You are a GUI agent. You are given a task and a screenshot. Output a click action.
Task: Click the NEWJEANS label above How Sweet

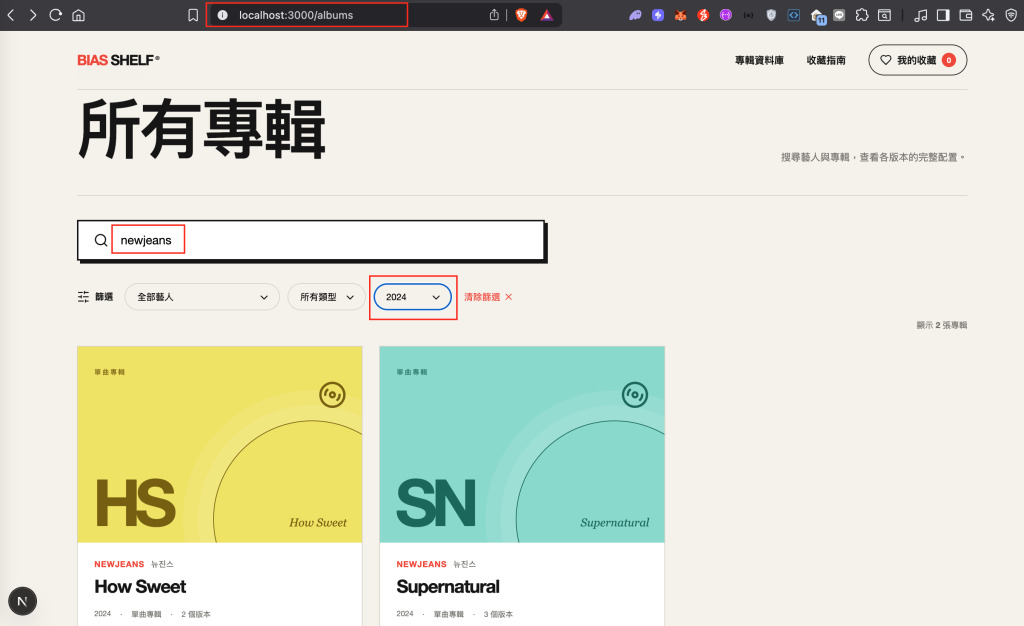tap(119, 564)
